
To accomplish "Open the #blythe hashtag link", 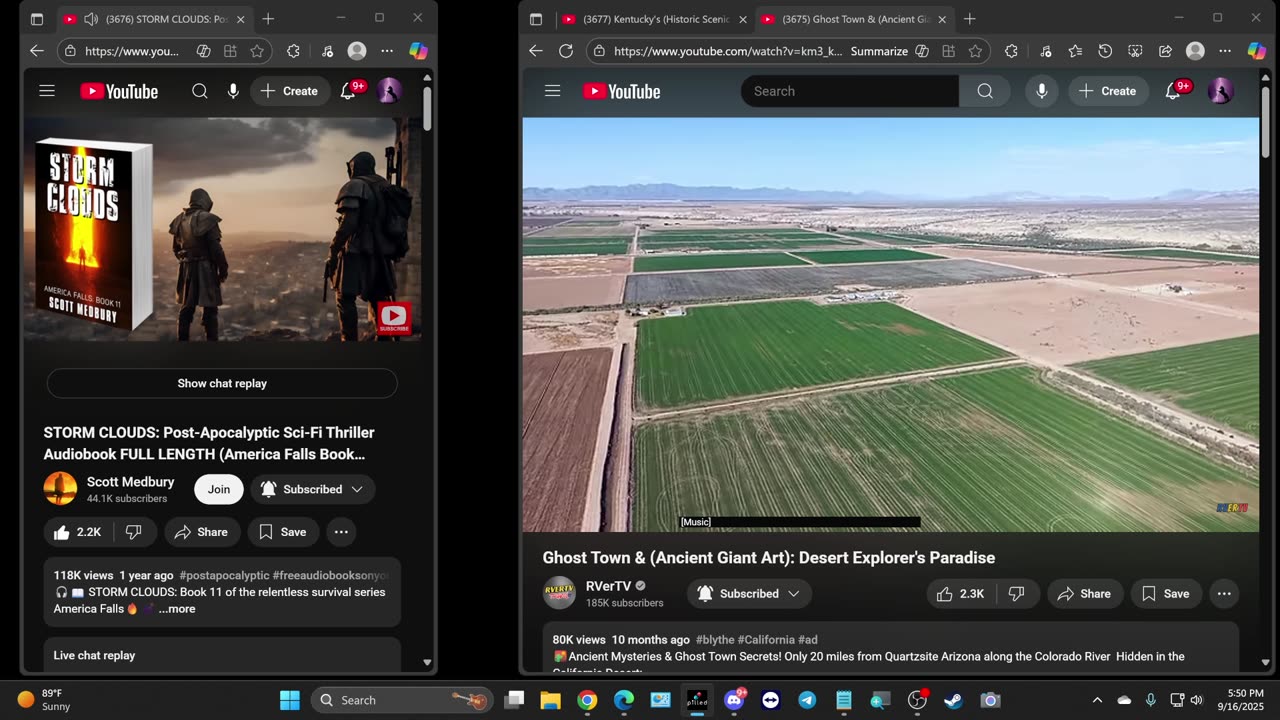I will click(714, 640).
